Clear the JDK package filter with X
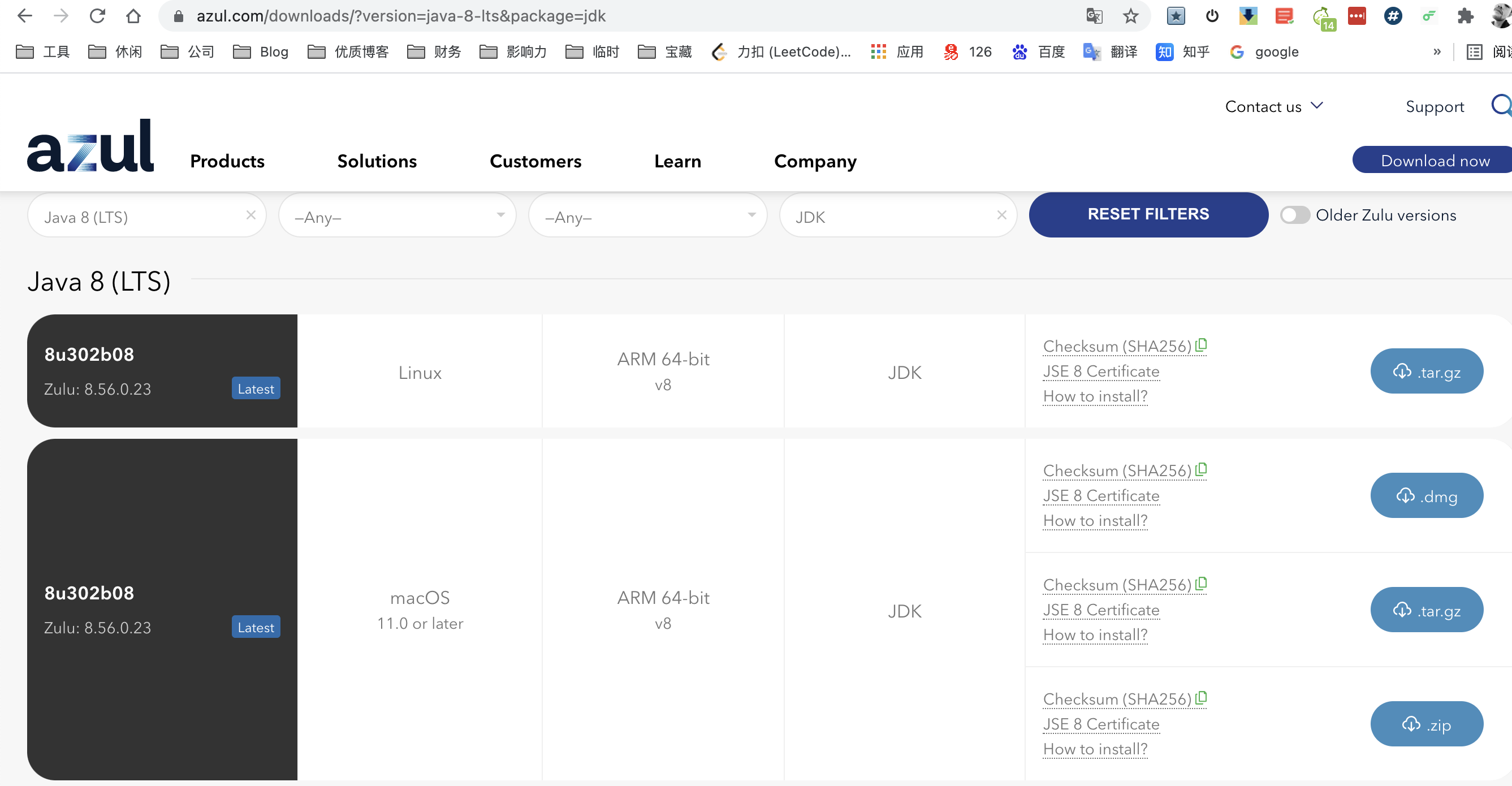The image size is (1512, 786). (x=1001, y=215)
